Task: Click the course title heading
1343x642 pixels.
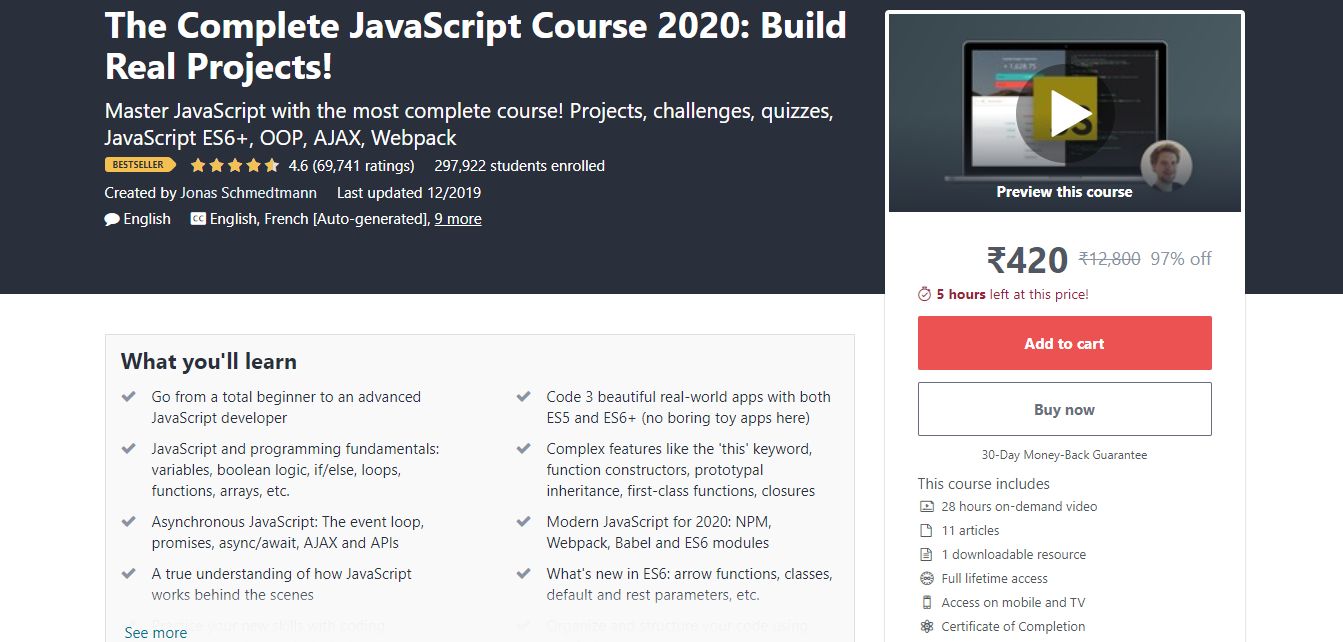Action: [475, 46]
